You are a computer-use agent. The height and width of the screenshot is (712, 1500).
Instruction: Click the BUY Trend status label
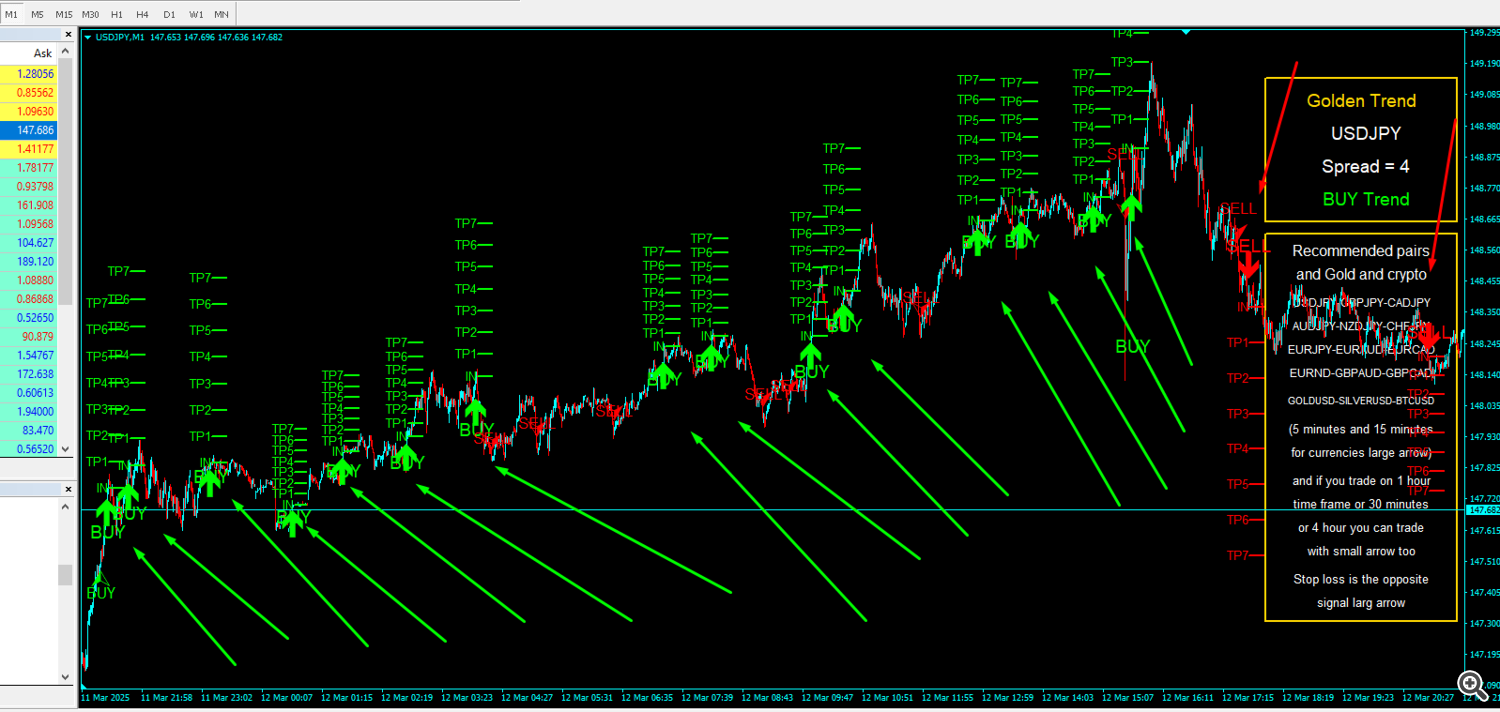tap(1366, 199)
